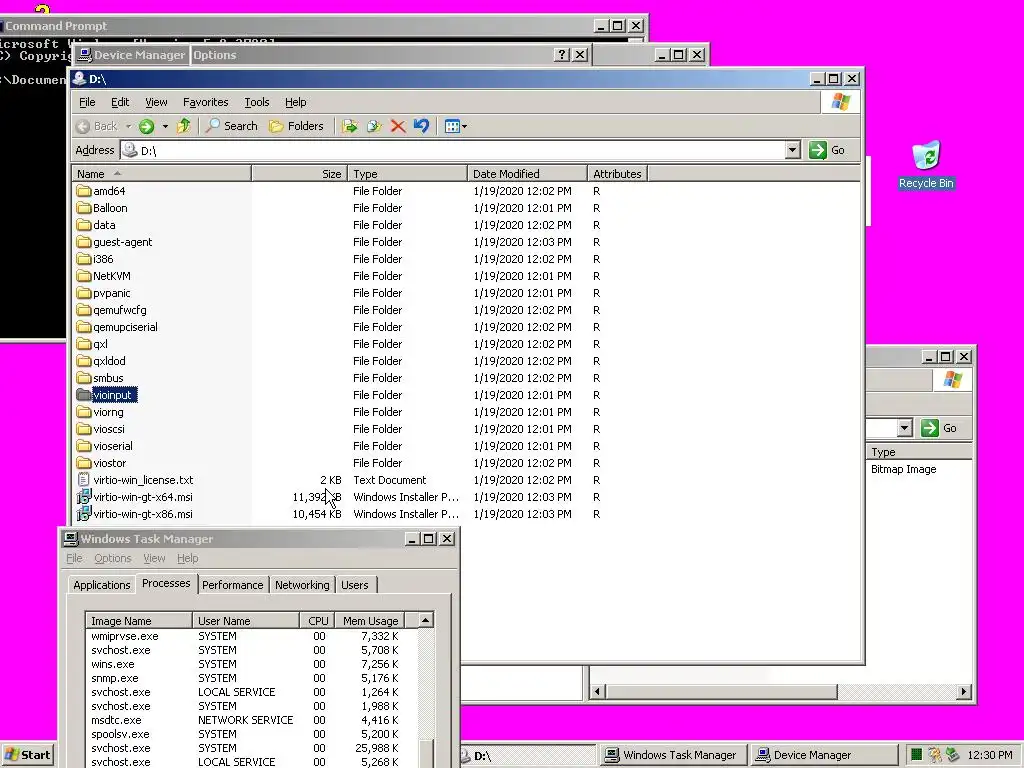The width and height of the screenshot is (1024, 768).
Task: Select the amd64 folder icon
Action: pyautogui.click(x=84, y=191)
